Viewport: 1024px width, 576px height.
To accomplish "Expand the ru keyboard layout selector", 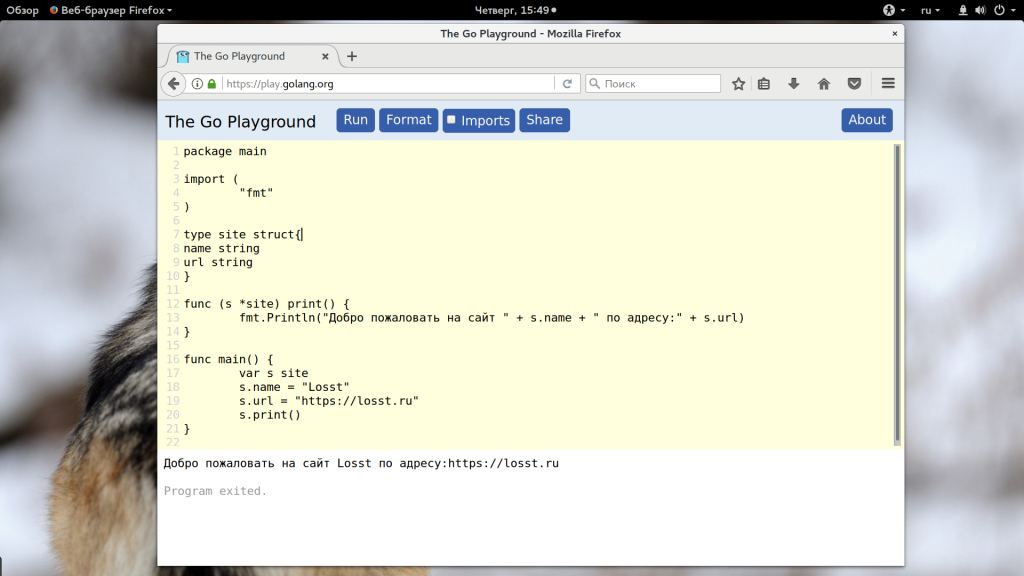I will (x=930, y=10).
